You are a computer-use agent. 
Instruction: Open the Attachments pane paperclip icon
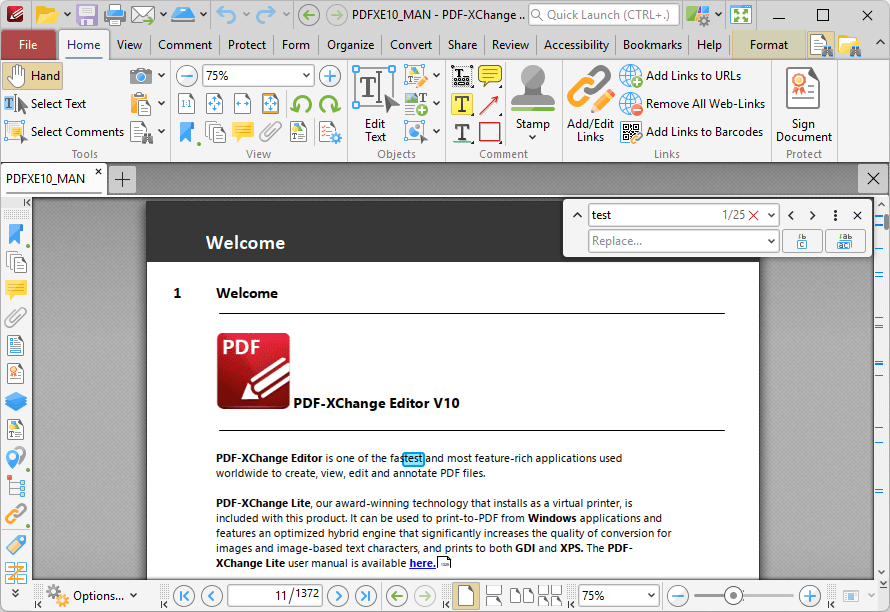[x=15, y=318]
